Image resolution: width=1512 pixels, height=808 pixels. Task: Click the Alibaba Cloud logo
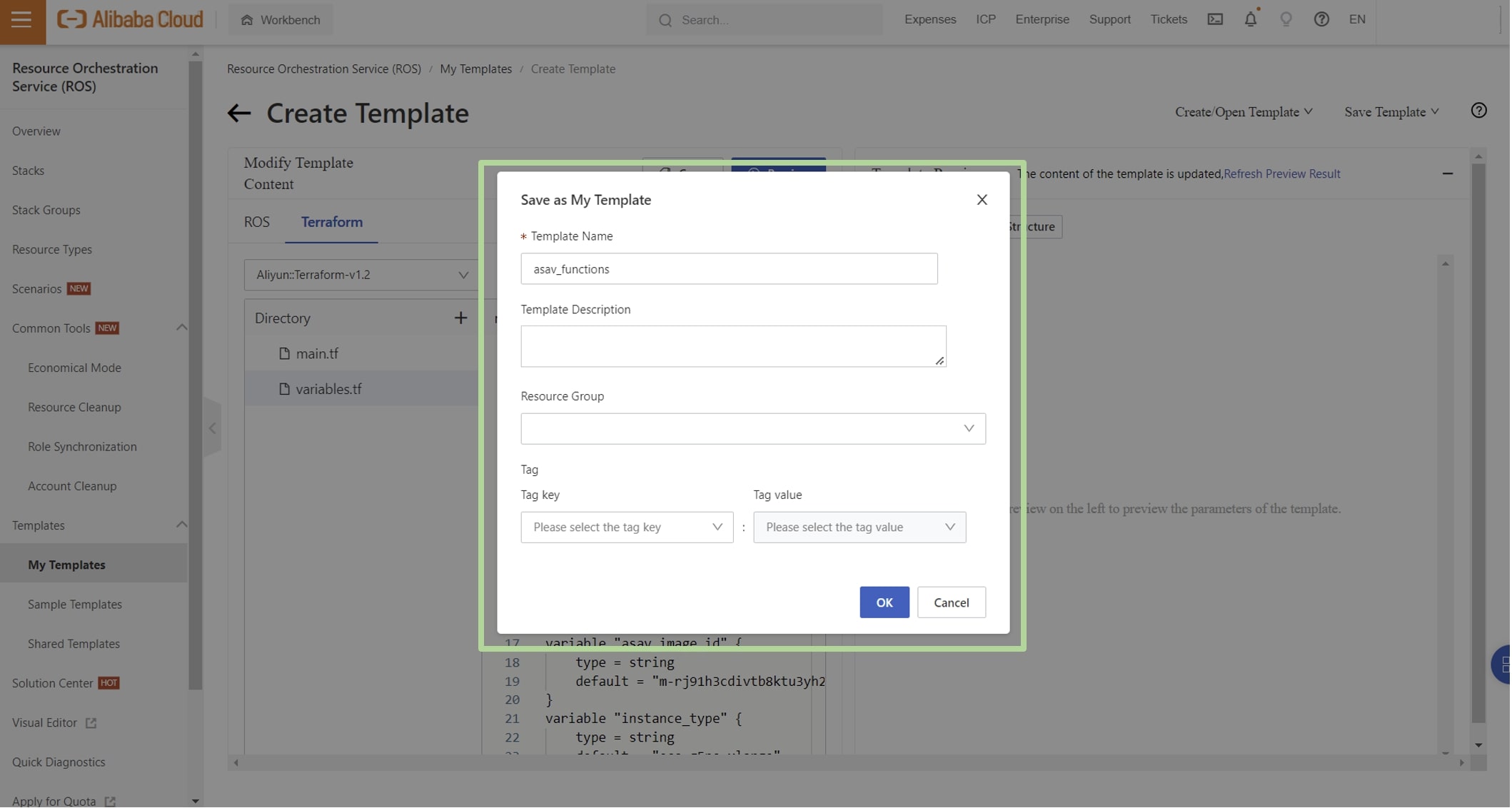[x=128, y=19]
